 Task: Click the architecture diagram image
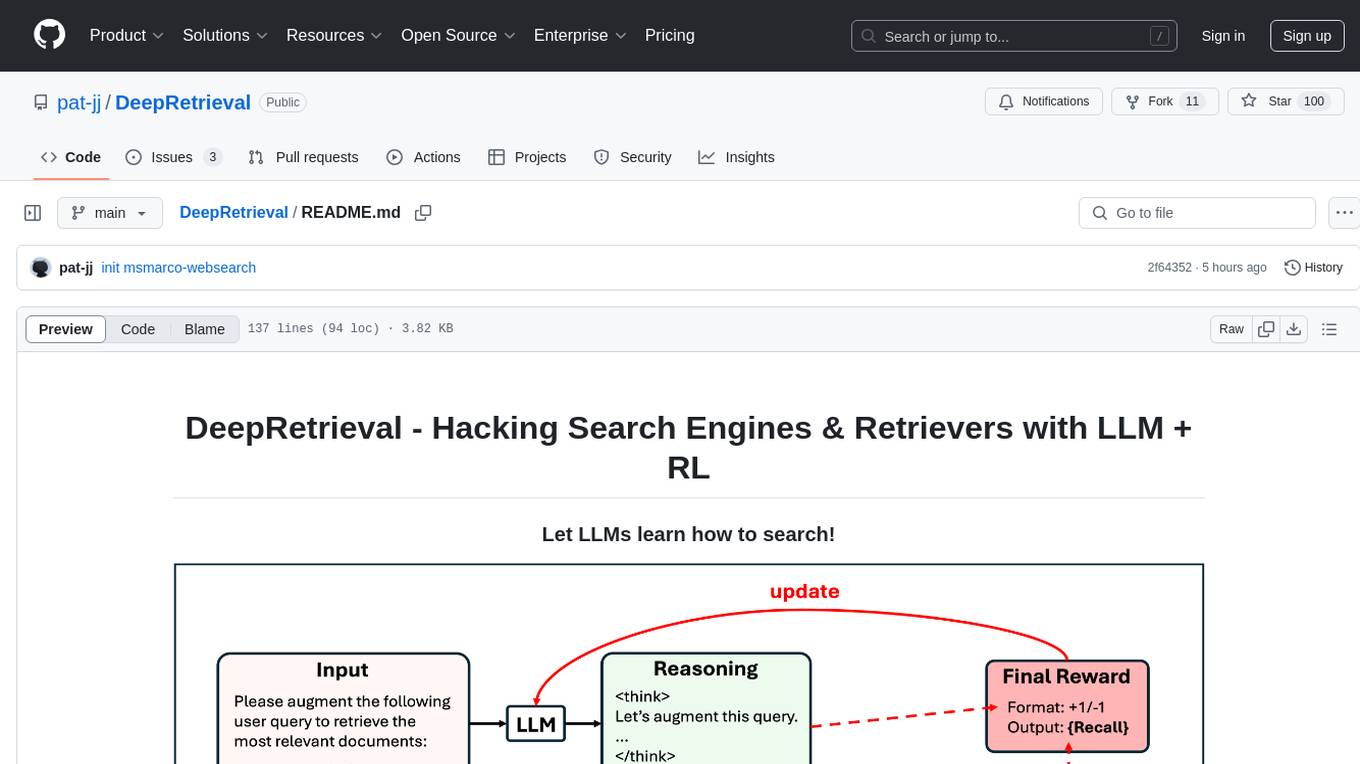click(689, 663)
